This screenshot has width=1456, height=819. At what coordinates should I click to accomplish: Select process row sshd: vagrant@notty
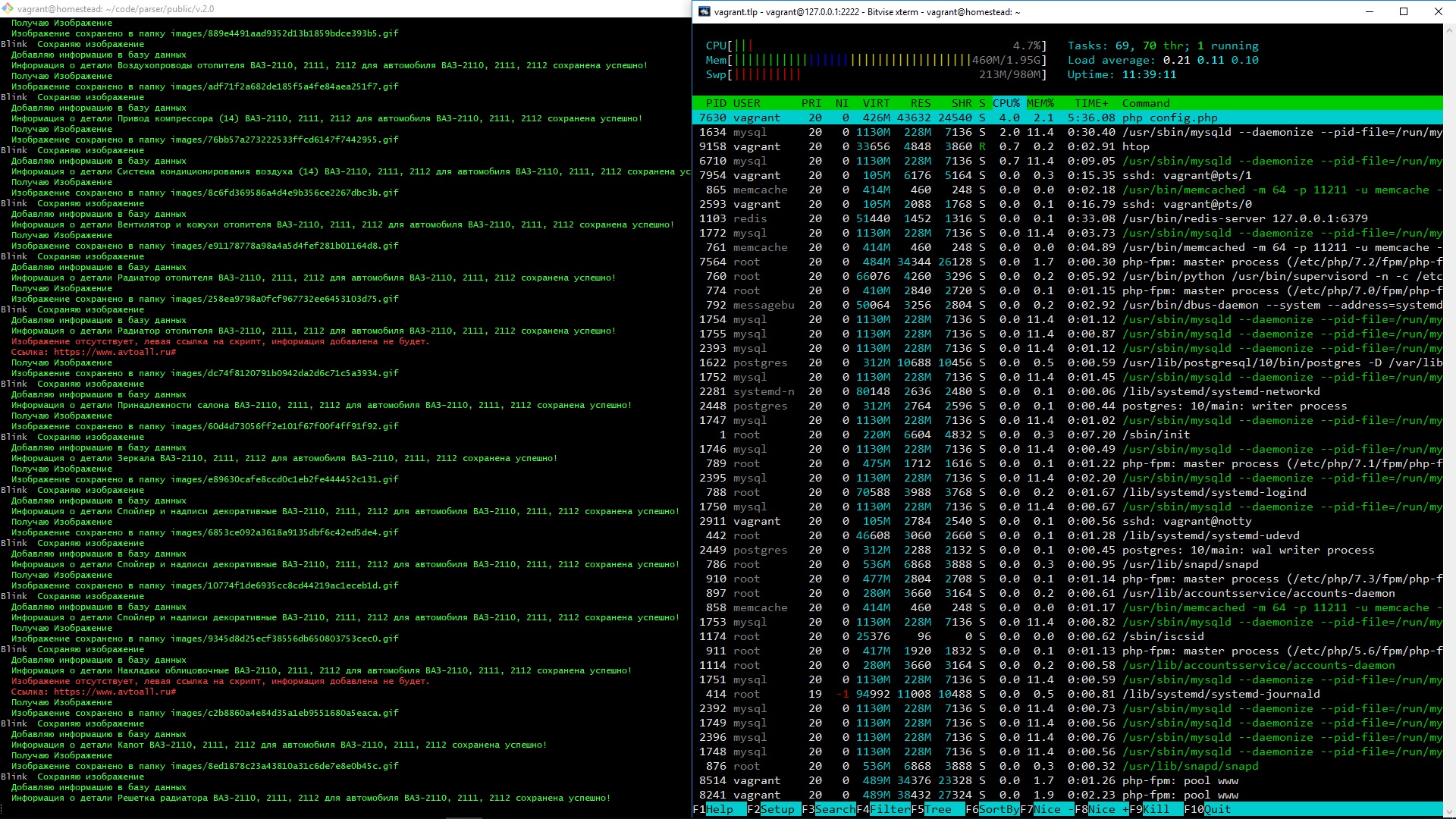tap(1067, 521)
